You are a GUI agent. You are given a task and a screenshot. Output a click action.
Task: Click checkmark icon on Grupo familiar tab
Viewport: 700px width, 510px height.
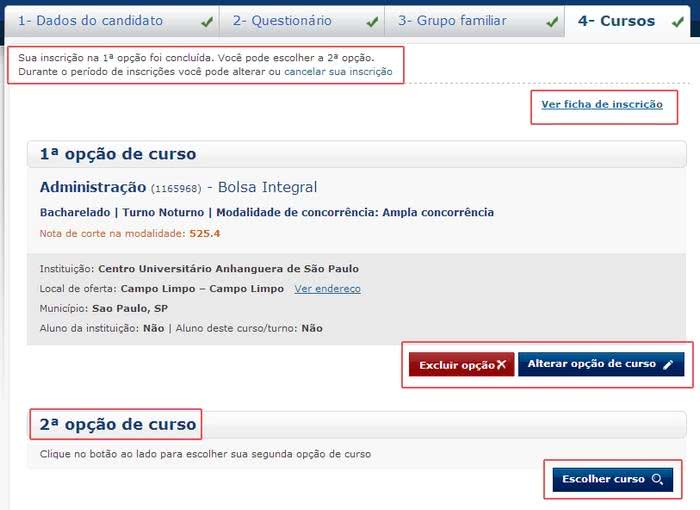point(552,21)
